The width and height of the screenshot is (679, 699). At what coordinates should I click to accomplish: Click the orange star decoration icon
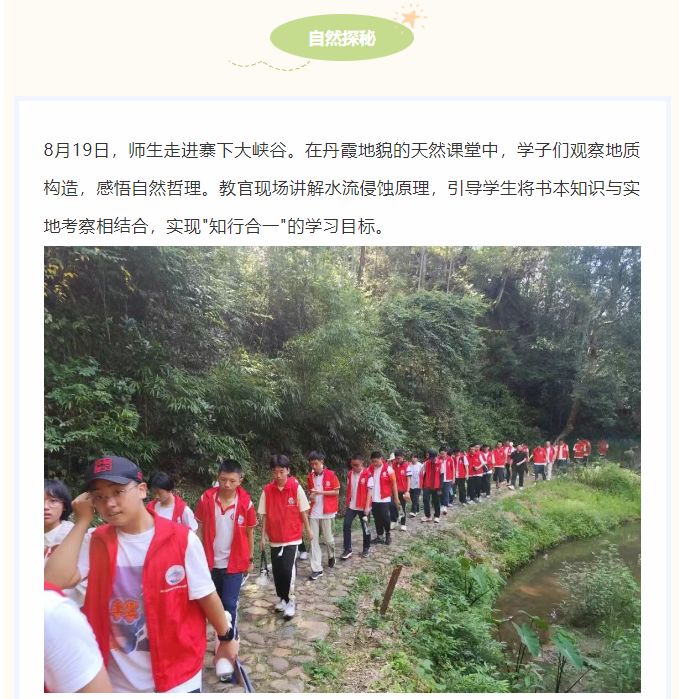[x=410, y=17]
